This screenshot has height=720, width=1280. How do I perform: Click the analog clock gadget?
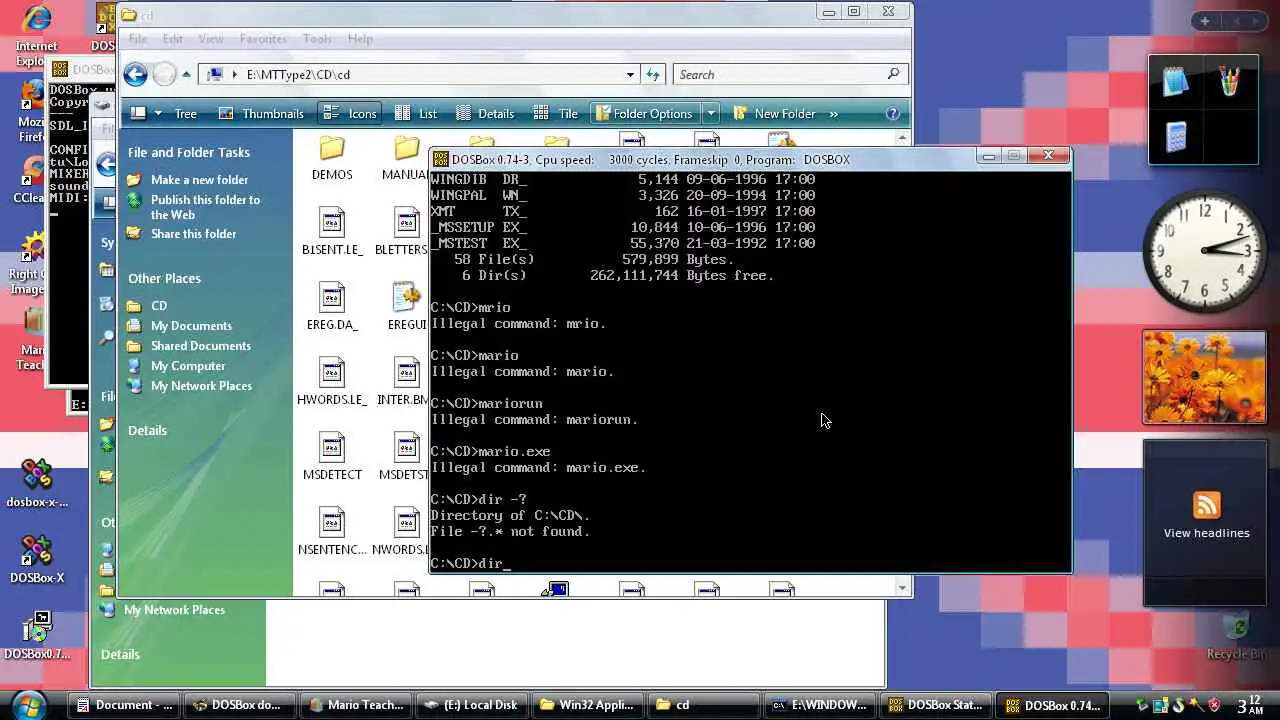(x=1203, y=251)
